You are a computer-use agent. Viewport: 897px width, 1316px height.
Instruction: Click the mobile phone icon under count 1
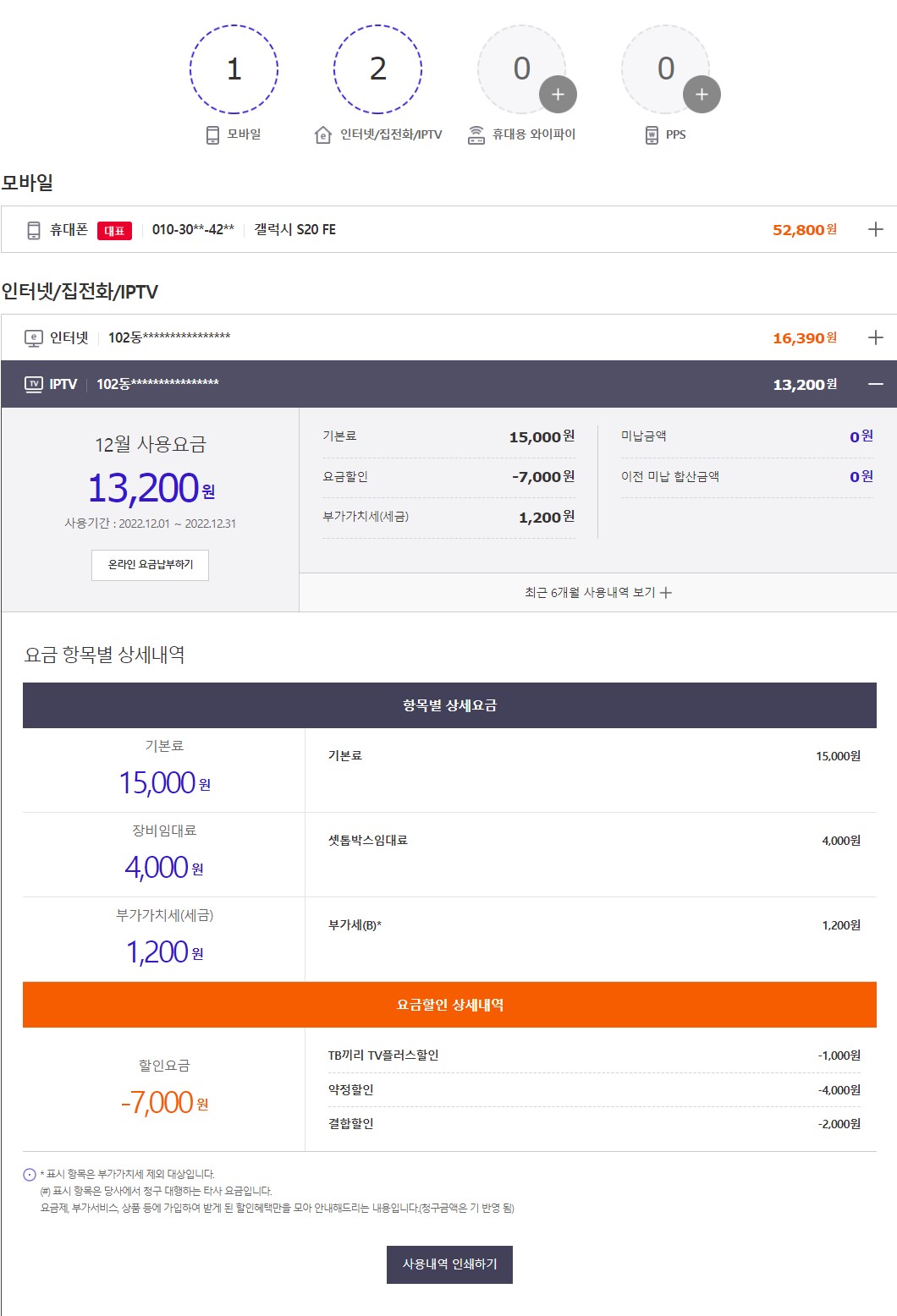tap(213, 135)
